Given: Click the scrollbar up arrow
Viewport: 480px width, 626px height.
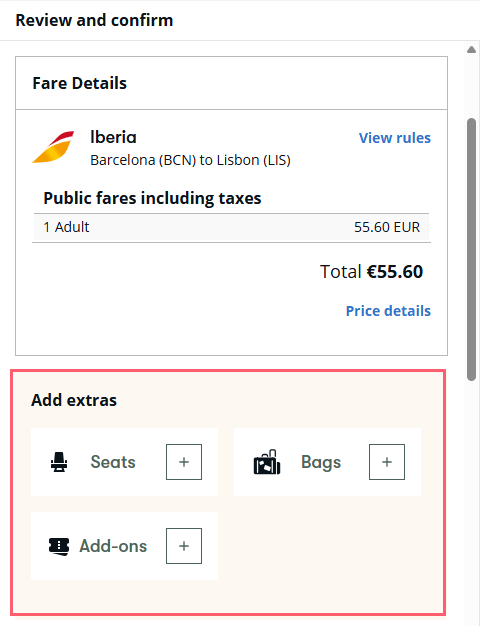Looking at the screenshot, I should 471,50.
